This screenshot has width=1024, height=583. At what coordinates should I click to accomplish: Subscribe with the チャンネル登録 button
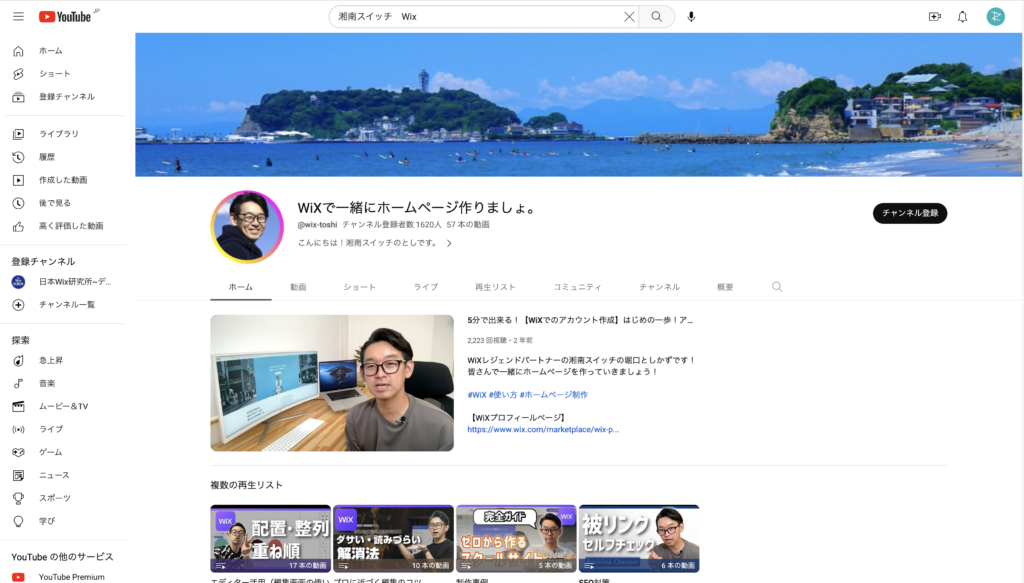pyautogui.click(x=910, y=213)
